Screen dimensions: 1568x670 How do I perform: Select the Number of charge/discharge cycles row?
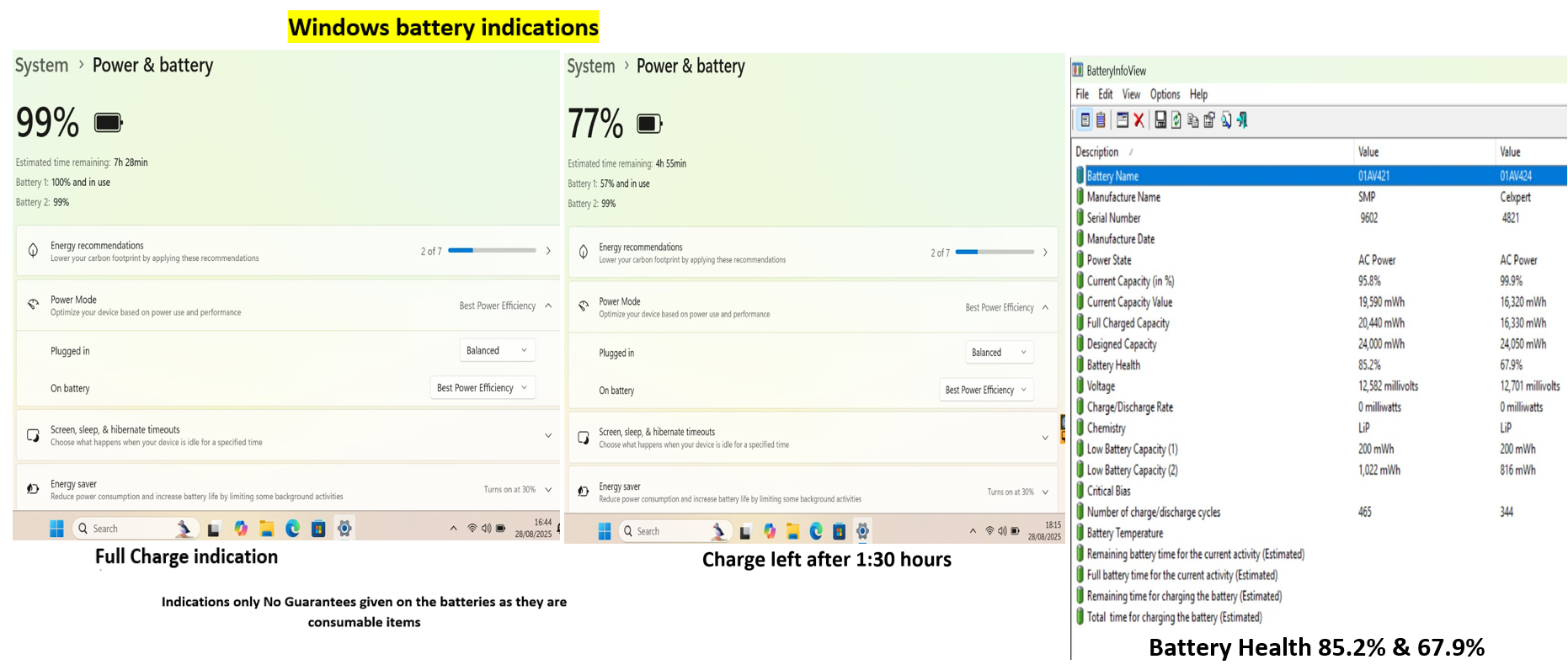[x=1320, y=512]
